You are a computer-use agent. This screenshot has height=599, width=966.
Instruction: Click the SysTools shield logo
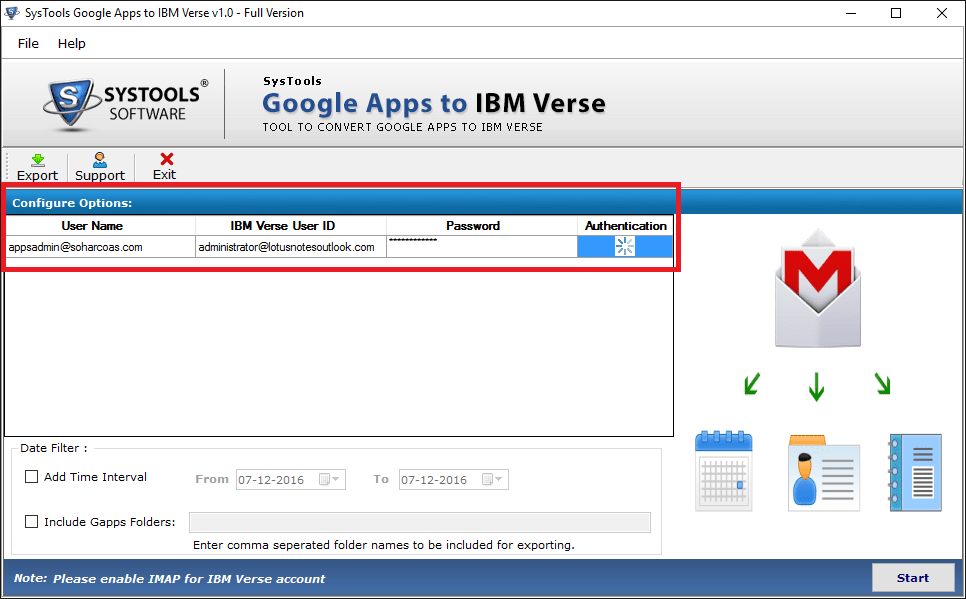[x=71, y=103]
